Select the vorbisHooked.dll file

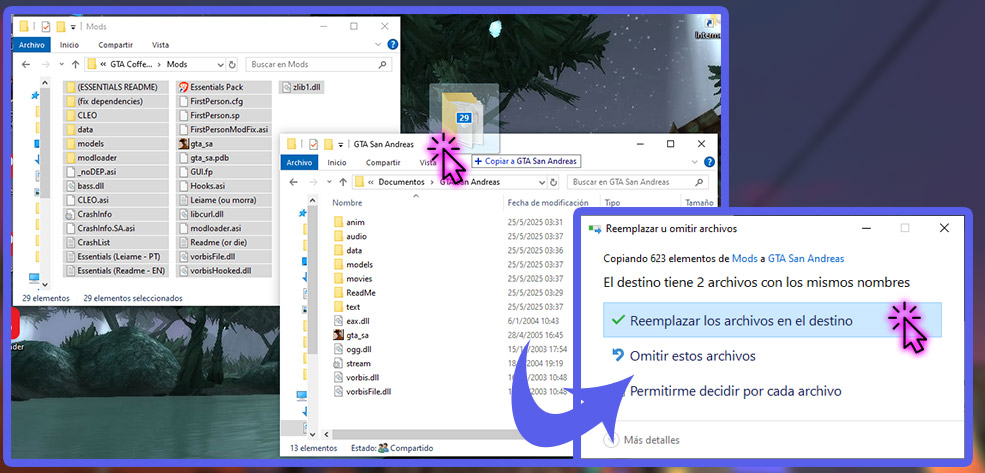click(224, 271)
